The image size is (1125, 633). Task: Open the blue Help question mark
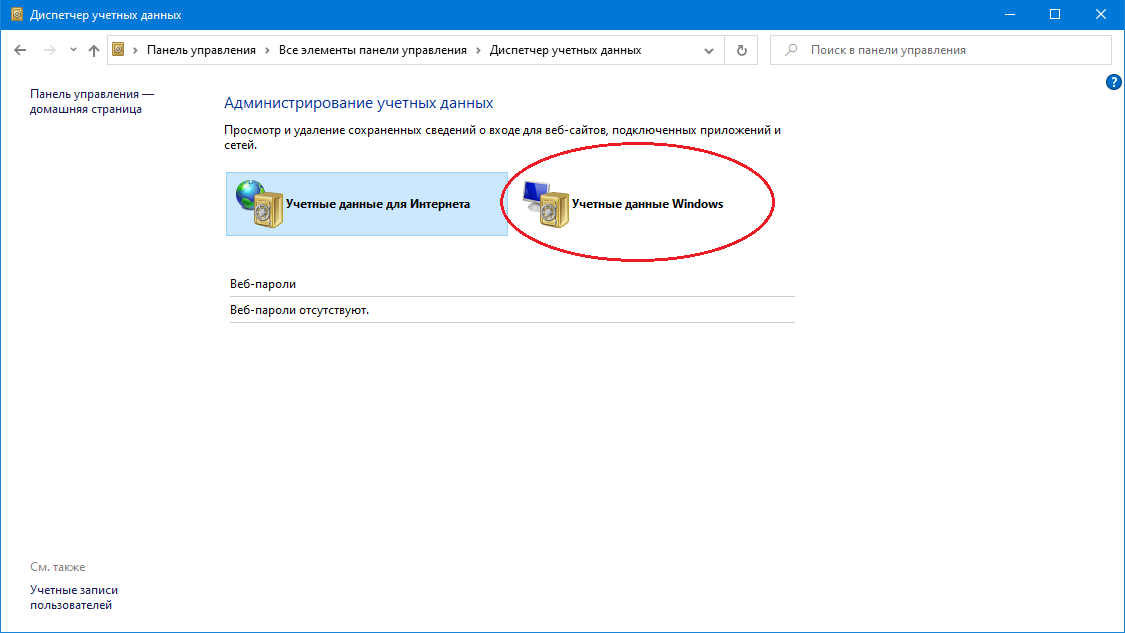coord(1114,83)
